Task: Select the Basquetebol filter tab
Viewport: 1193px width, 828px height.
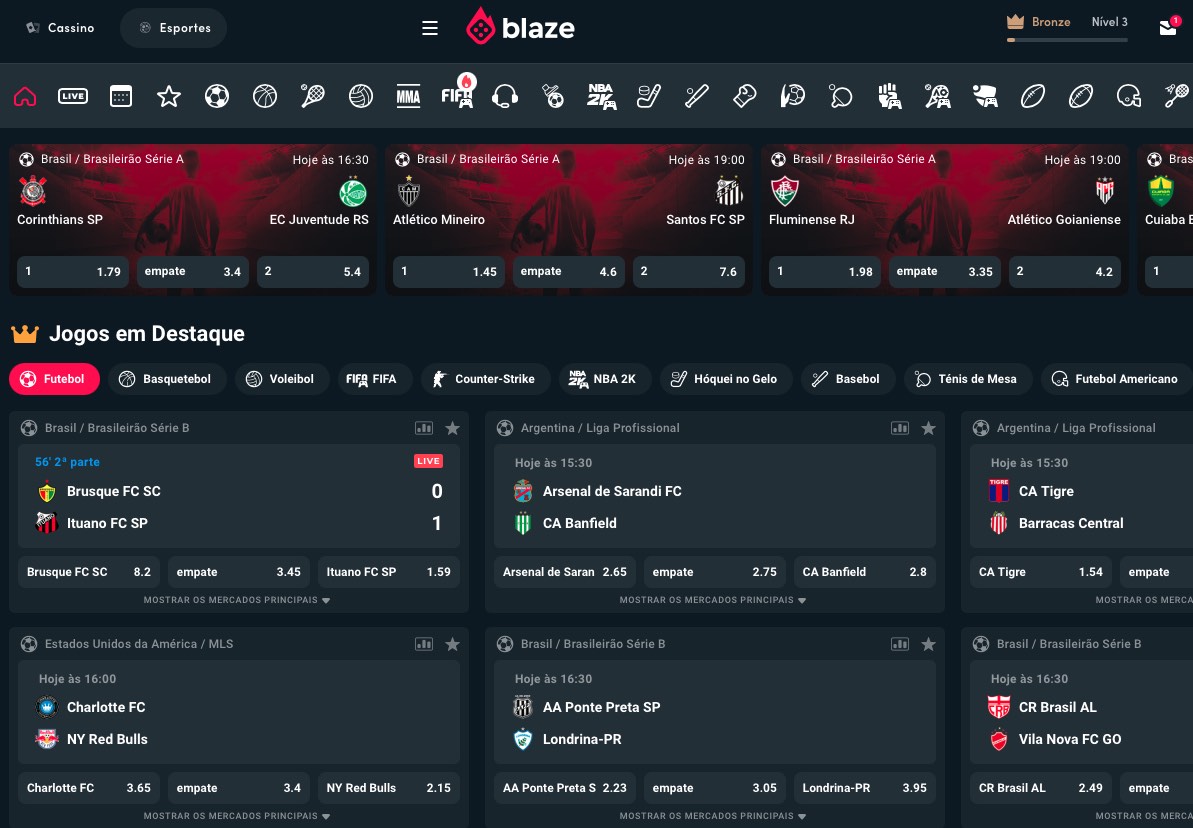Action: [x=167, y=379]
